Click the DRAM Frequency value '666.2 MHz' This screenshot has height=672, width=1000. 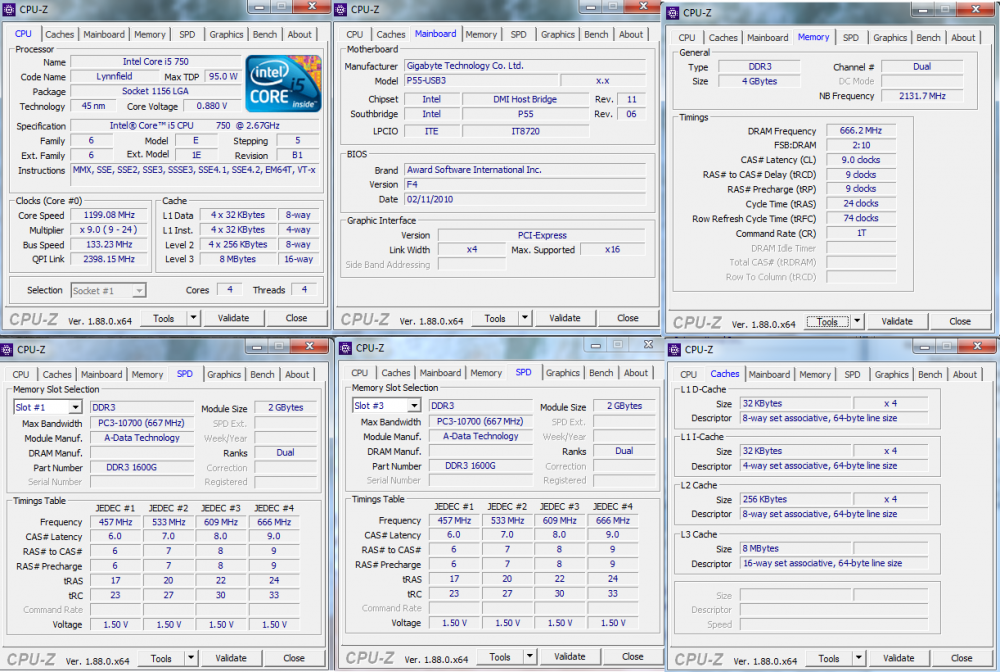[860, 130]
